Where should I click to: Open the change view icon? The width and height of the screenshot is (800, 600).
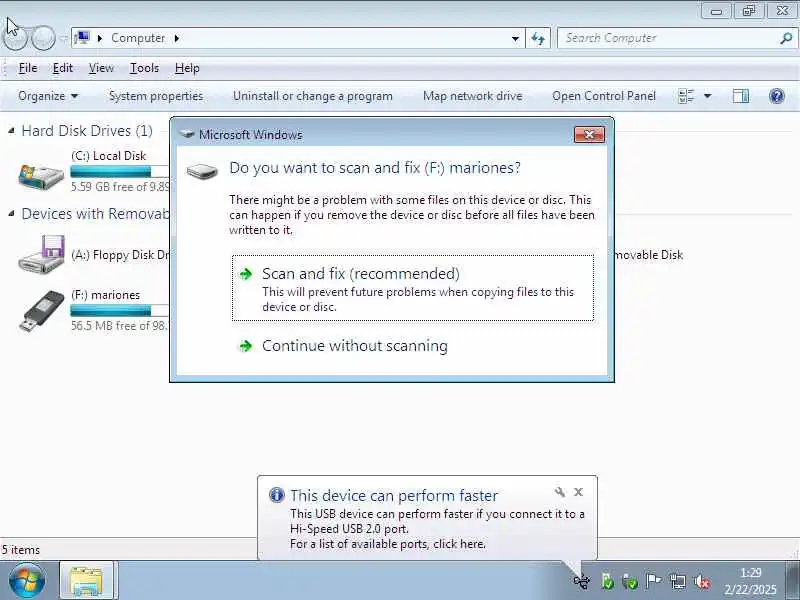(687, 96)
